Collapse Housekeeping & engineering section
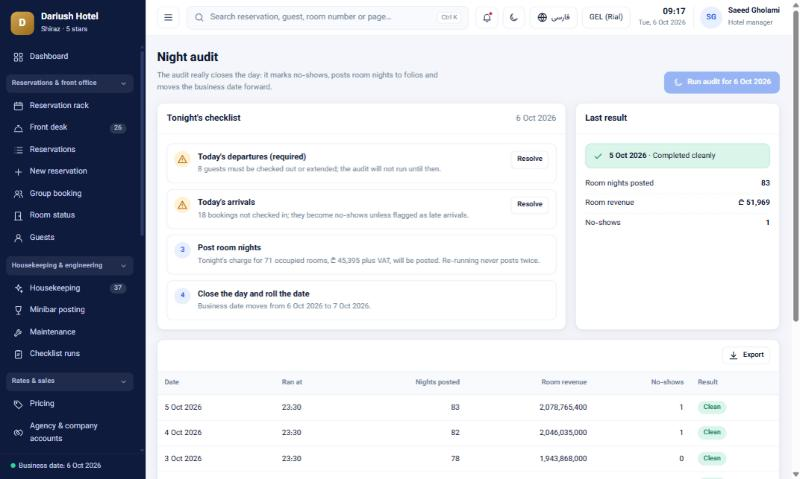 (x=69, y=266)
